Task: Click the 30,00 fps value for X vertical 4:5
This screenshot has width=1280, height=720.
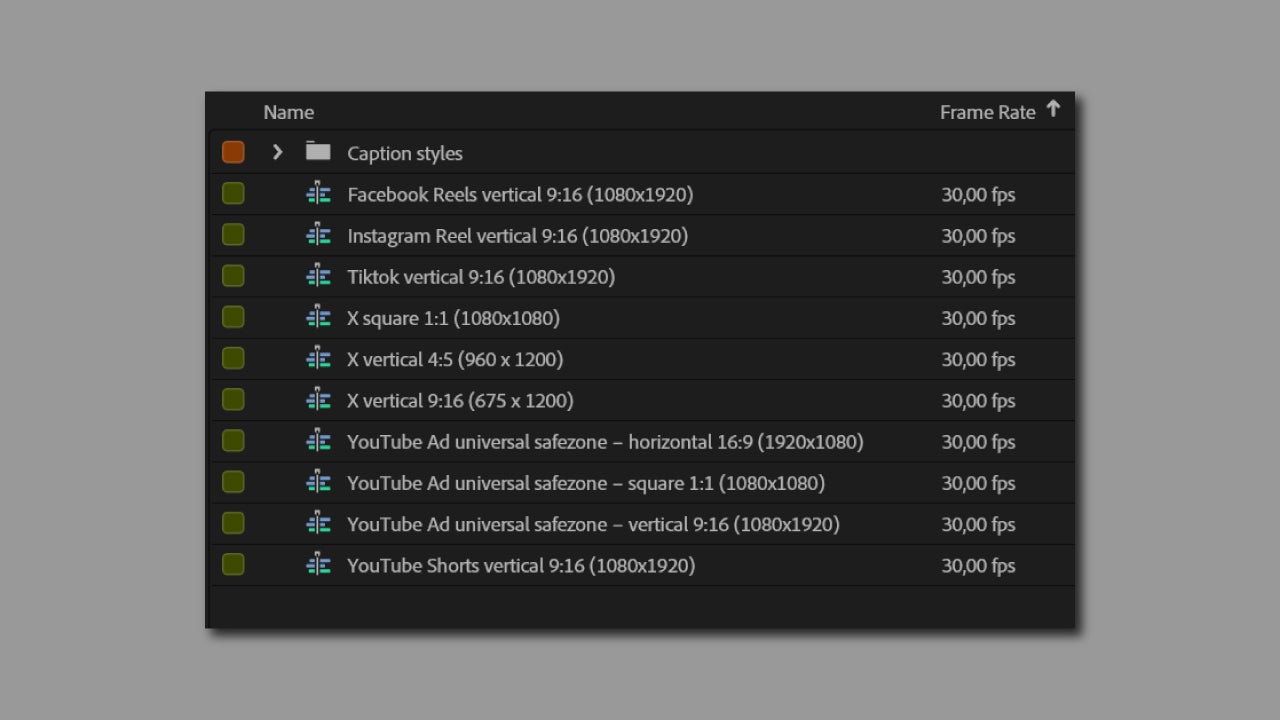Action: click(x=978, y=359)
